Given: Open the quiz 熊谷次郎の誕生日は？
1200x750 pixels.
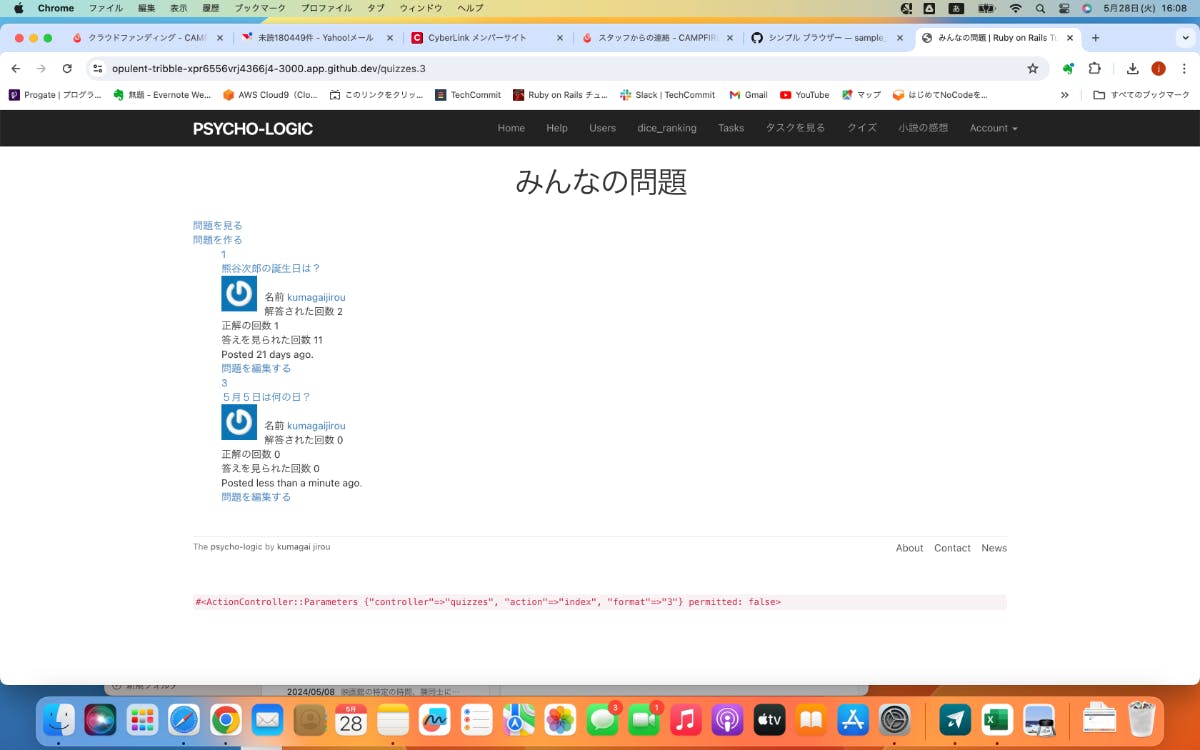Looking at the screenshot, I should click(271, 268).
